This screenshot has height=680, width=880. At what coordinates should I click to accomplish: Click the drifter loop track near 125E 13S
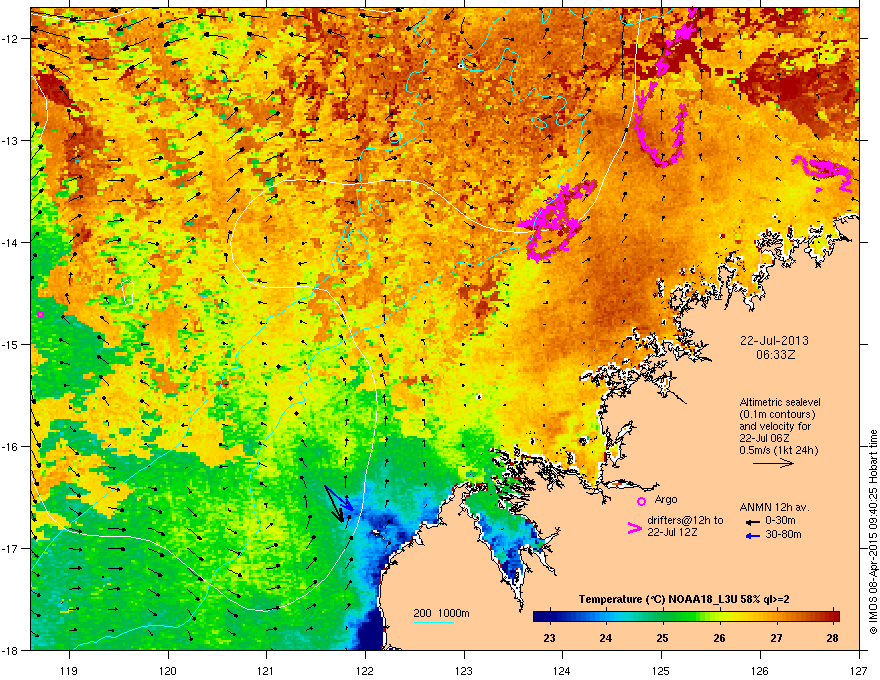662,129
